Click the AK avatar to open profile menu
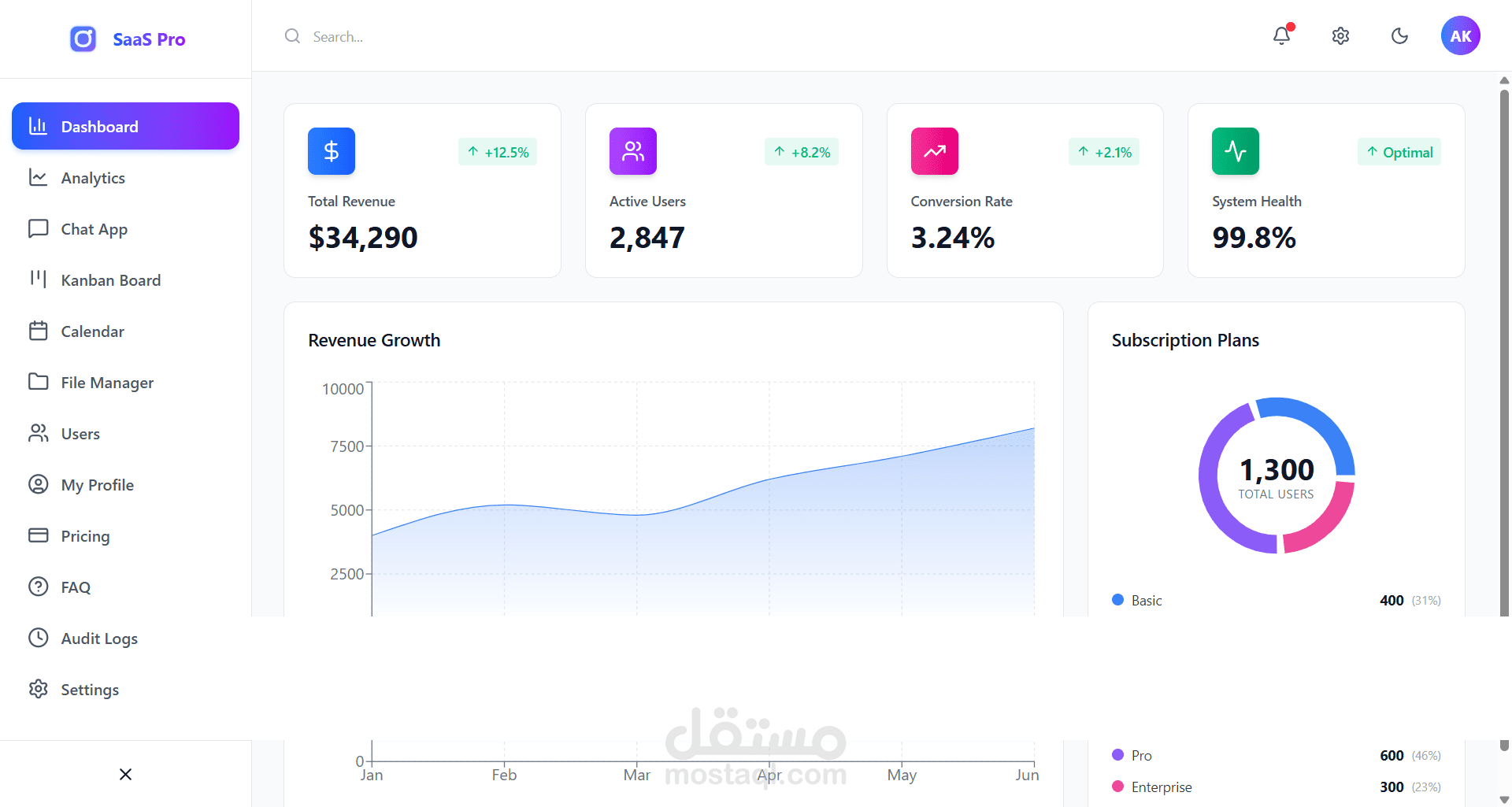This screenshot has height=807, width=1512. pyautogui.click(x=1461, y=35)
